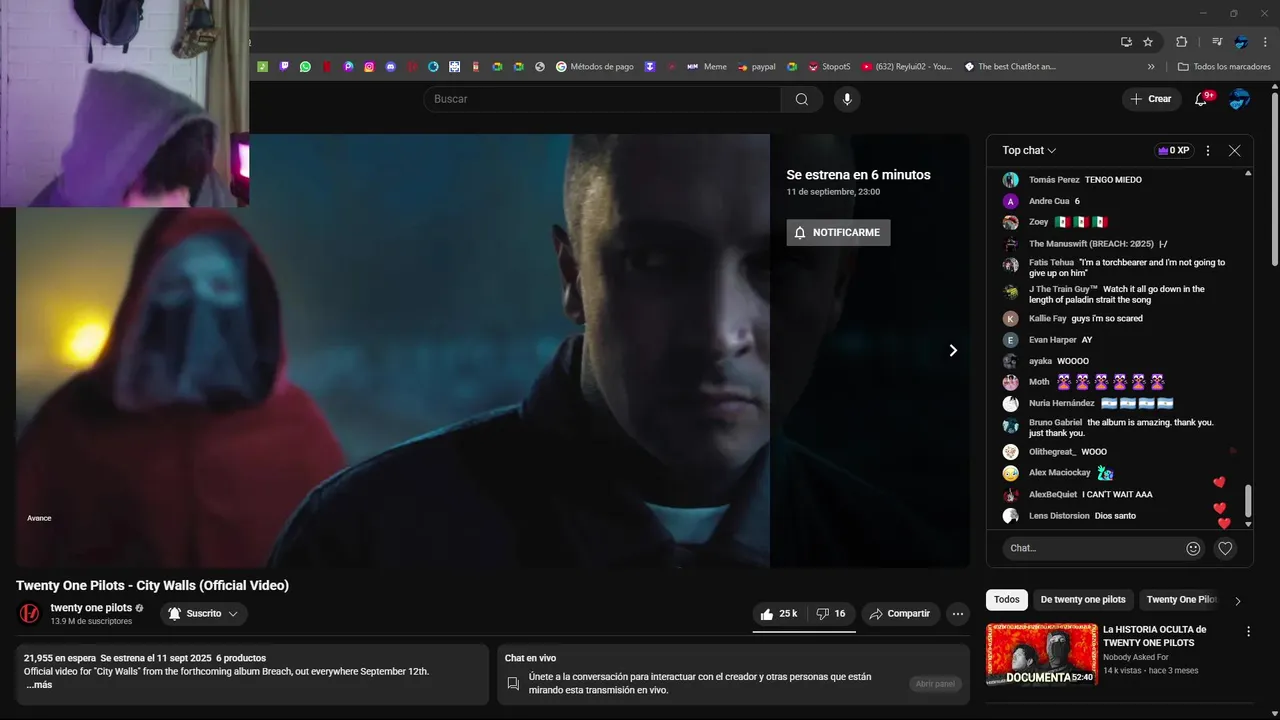Click live chat scrollbar thumb

pyautogui.click(x=1248, y=500)
